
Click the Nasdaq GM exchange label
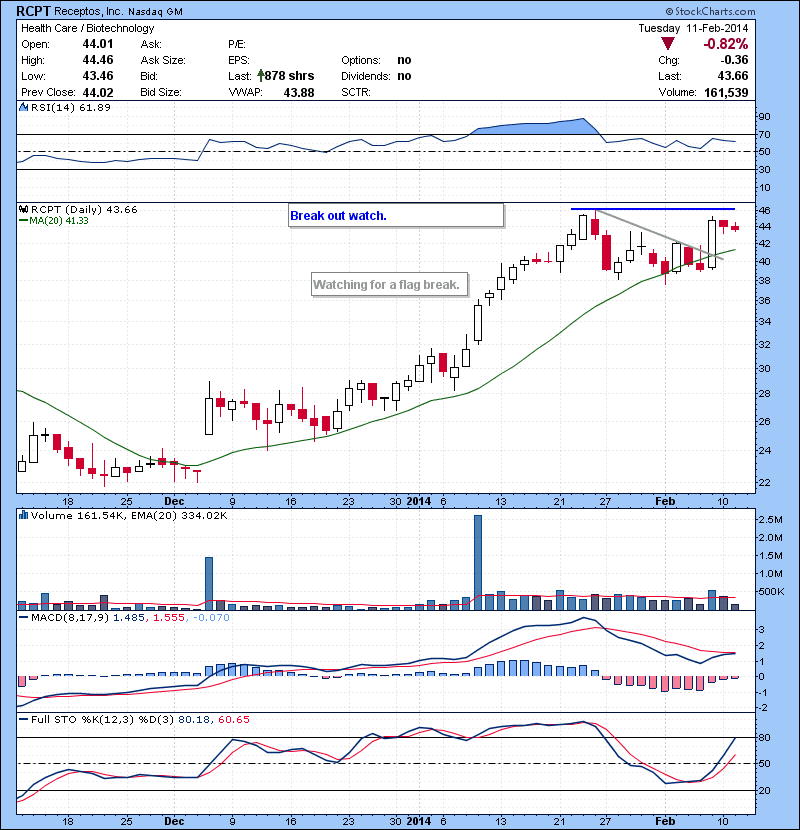(x=155, y=12)
